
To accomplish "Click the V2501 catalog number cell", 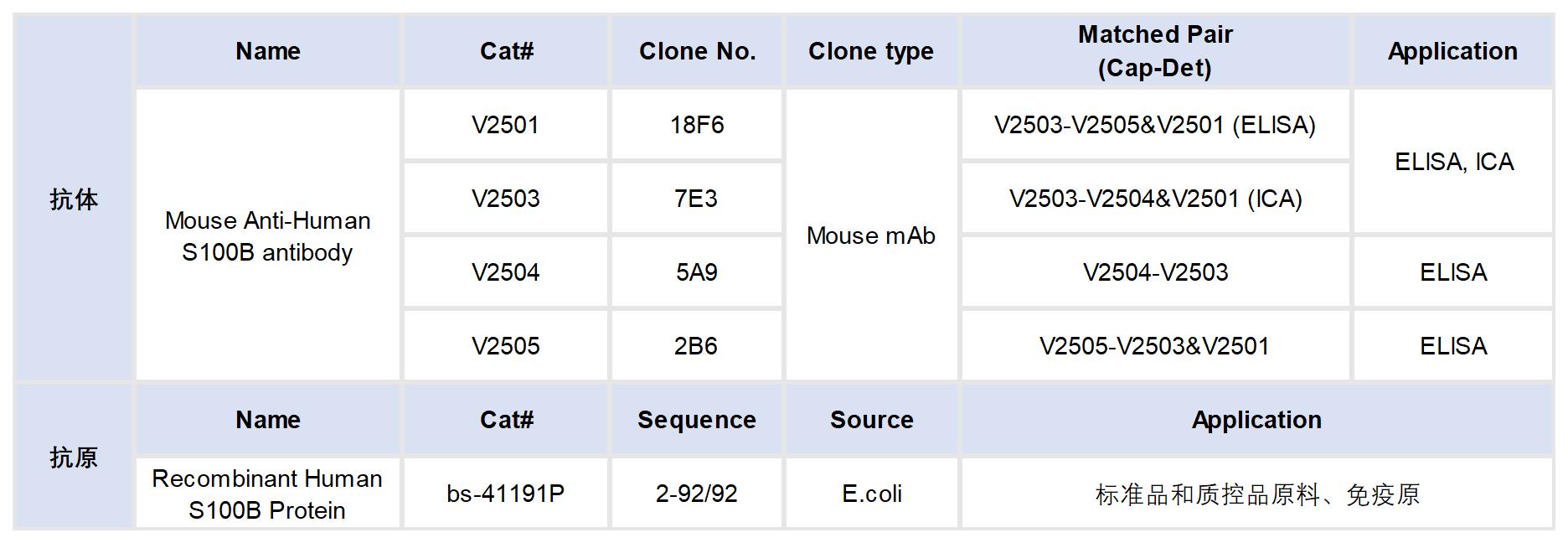I will [x=505, y=125].
